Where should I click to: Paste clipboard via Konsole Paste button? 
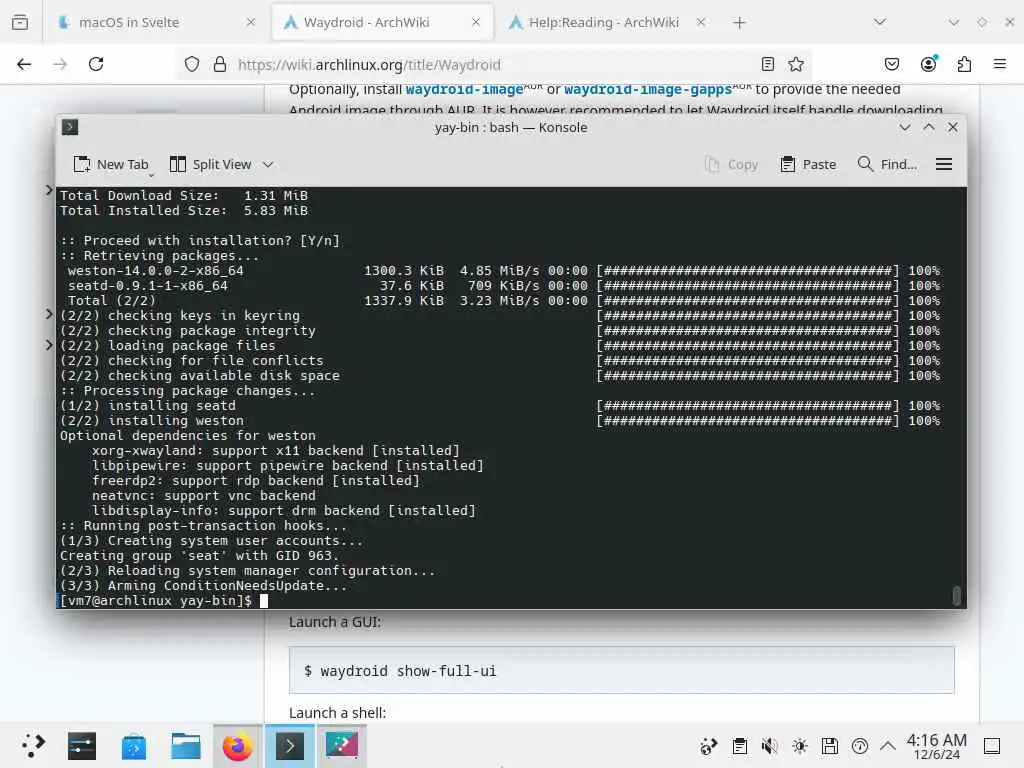808,165
